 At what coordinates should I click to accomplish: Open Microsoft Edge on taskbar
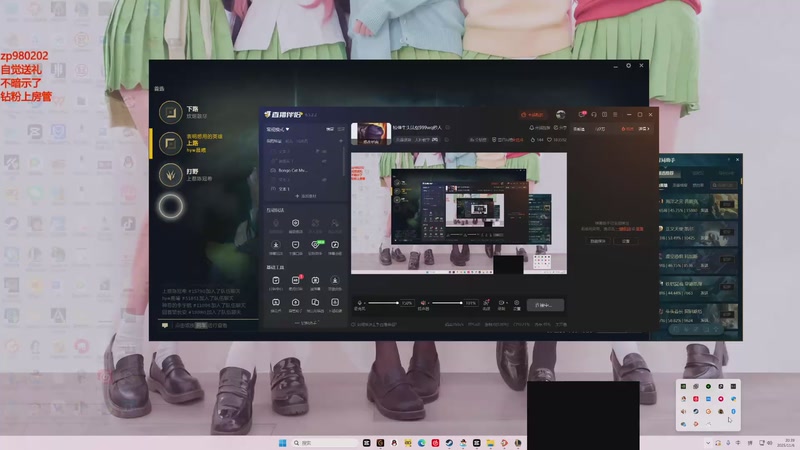click(421, 443)
